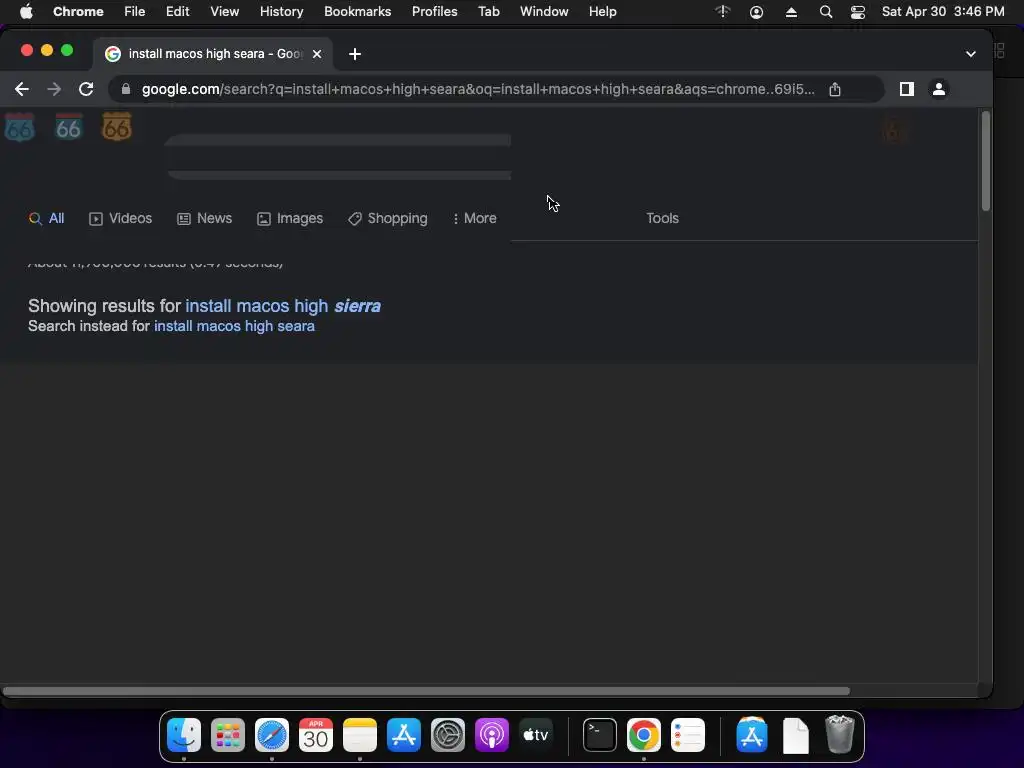Open Apple TV from the dock
Screen dimensions: 1024x768
pyautogui.click(x=536, y=735)
